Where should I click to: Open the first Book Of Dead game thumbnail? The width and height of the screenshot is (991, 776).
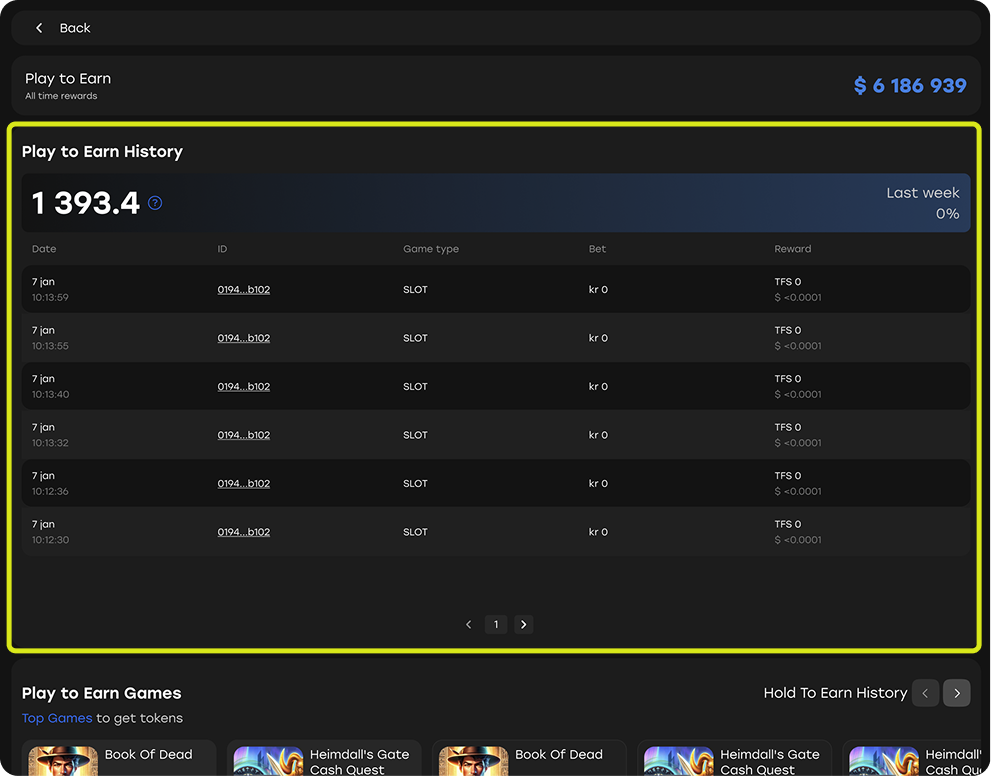pos(63,761)
